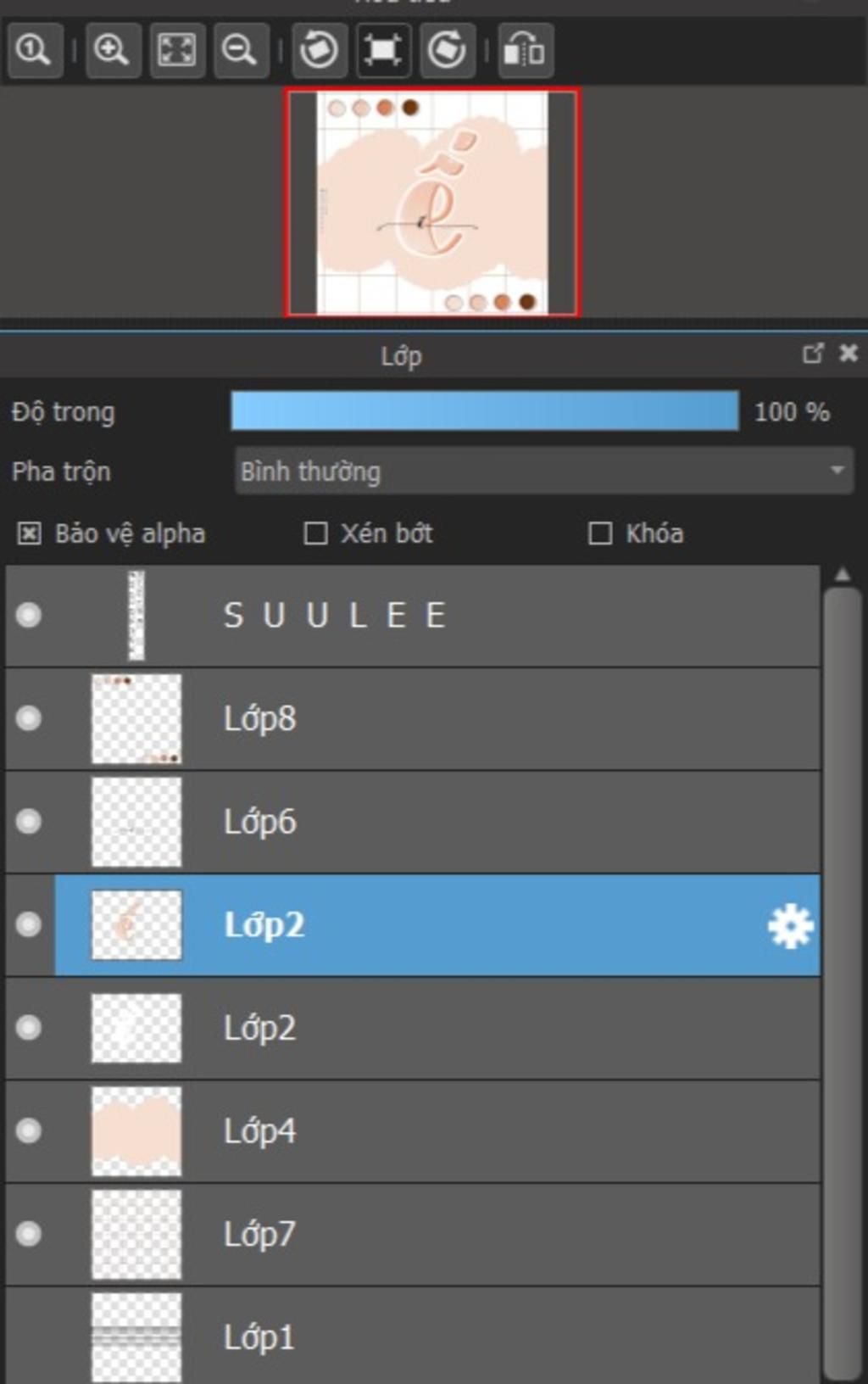Screen dimensions: 868x1384
Task: Select the Lớp6 layer
Action: [x=413, y=822]
